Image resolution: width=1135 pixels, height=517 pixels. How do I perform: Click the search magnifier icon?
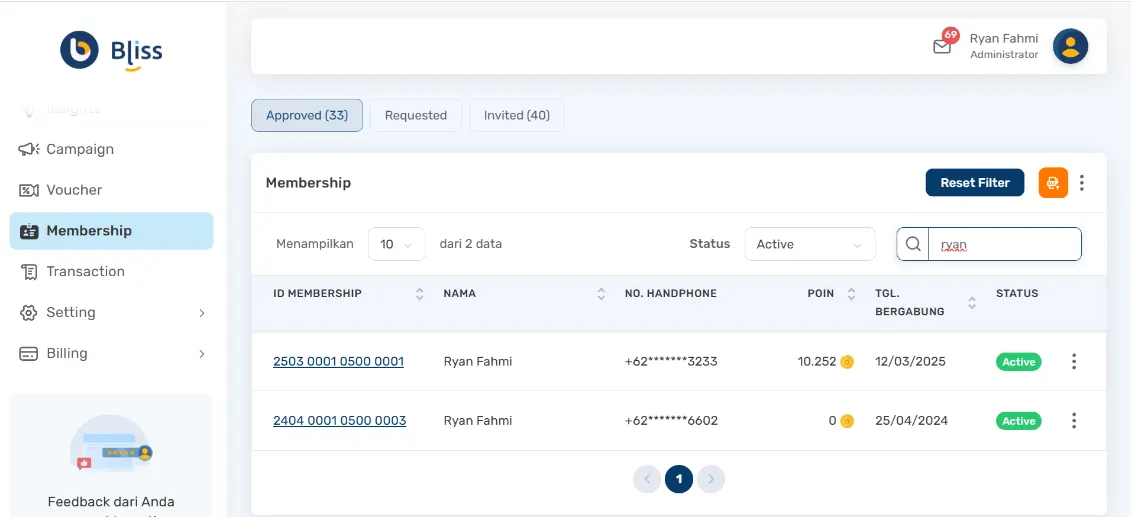tap(912, 244)
